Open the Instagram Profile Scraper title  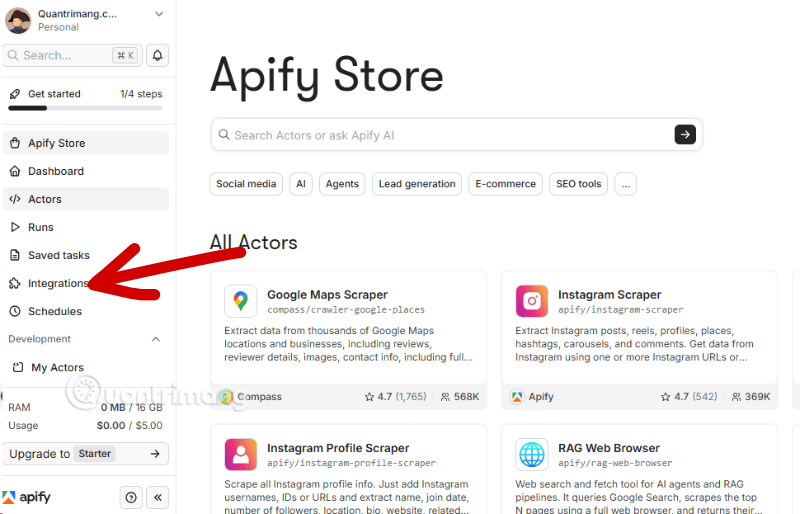click(338, 448)
